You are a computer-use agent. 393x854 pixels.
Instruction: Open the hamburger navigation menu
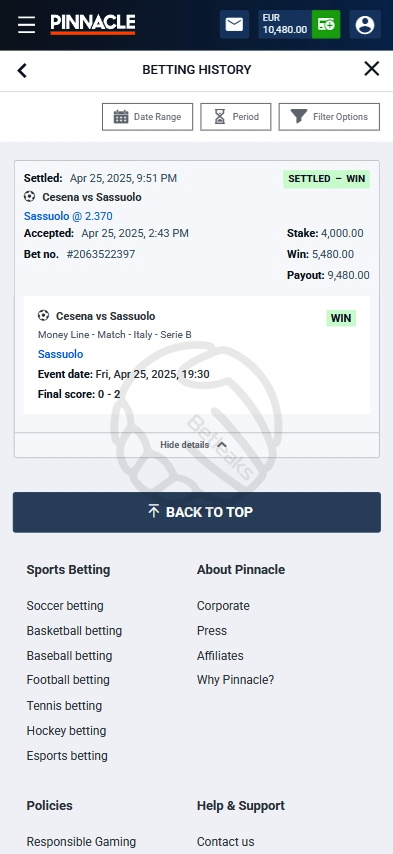click(x=26, y=25)
